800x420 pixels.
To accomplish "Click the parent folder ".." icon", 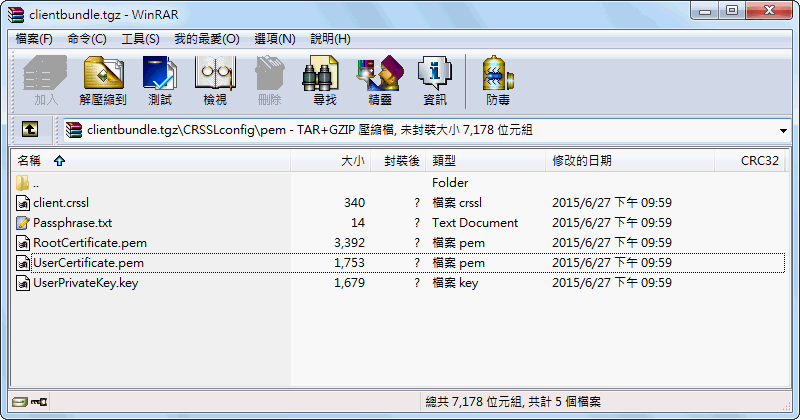I will (22, 183).
